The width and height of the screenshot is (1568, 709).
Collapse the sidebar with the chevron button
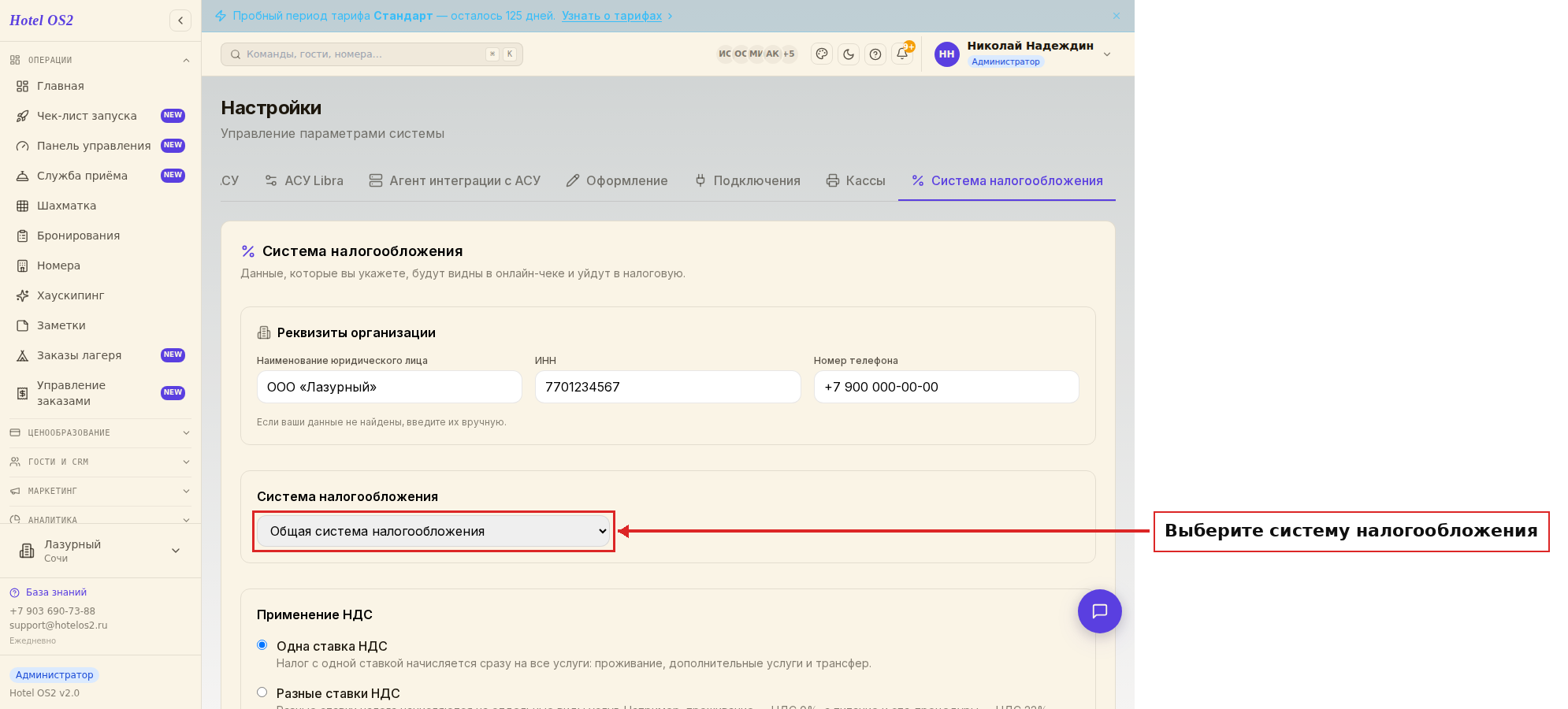(180, 20)
